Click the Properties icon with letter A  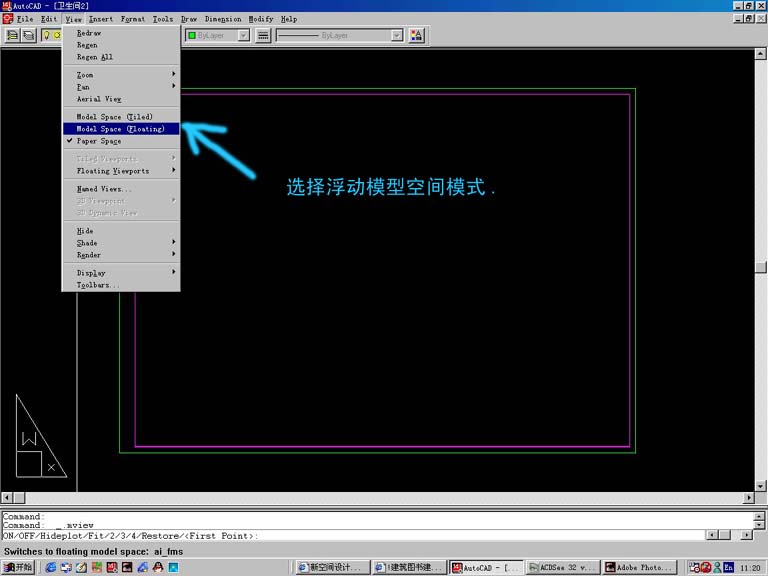416,35
